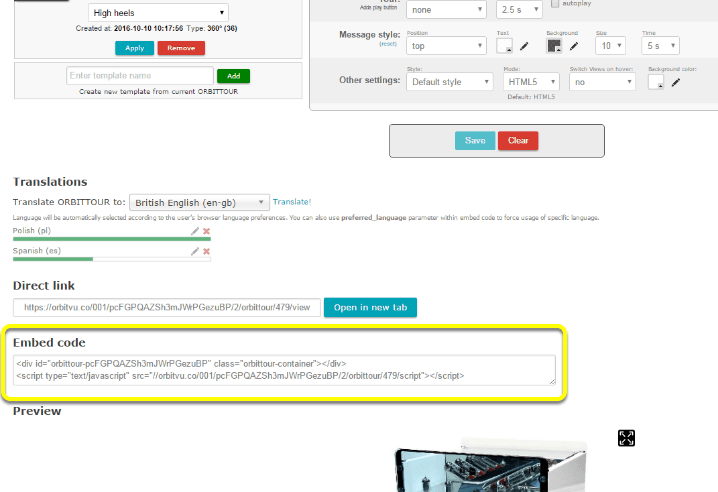Open the British English language dropdown
This screenshot has width=718, height=492.
[199, 202]
